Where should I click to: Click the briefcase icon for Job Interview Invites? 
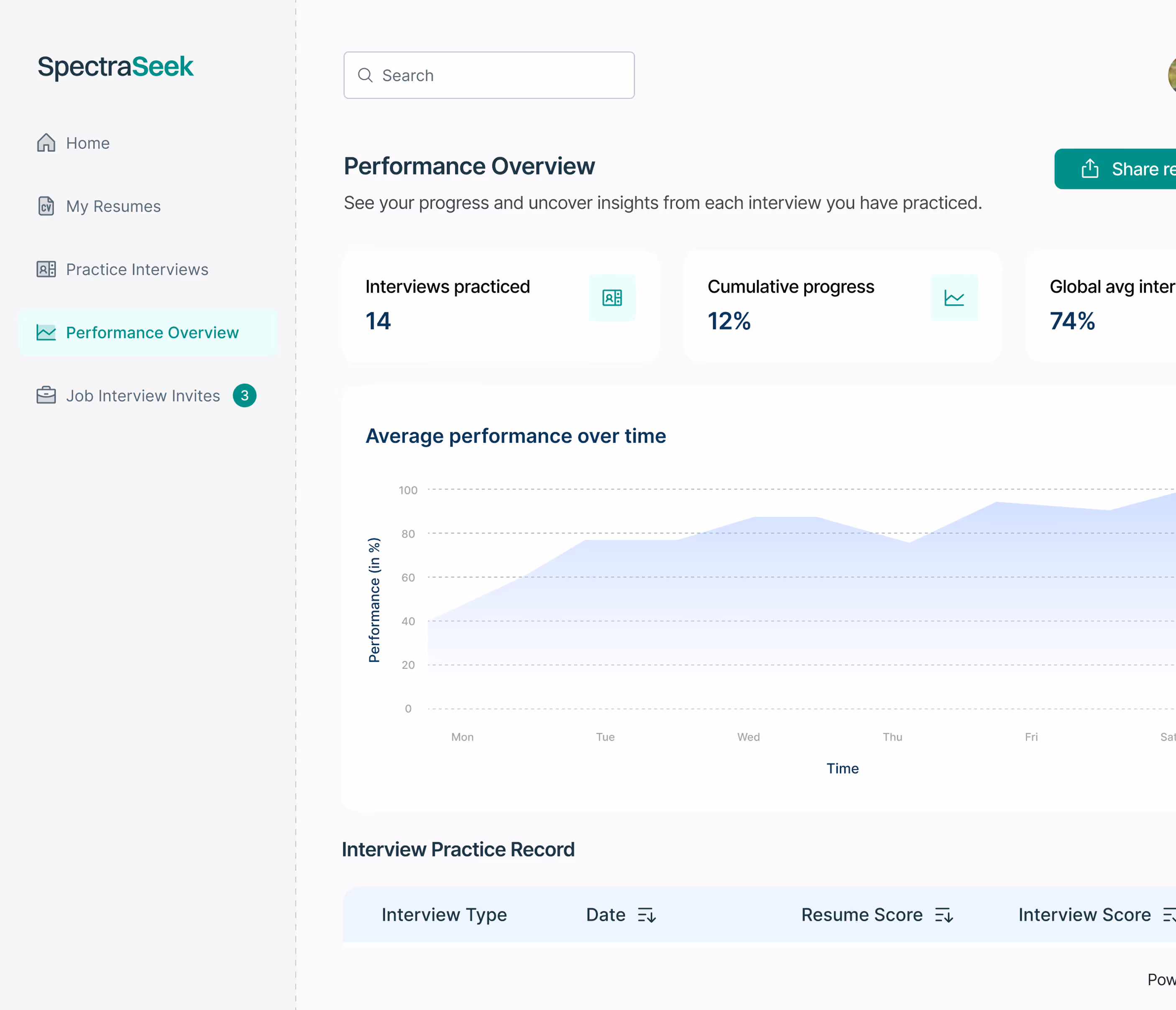pyautogui.click(x=46, y=395)
